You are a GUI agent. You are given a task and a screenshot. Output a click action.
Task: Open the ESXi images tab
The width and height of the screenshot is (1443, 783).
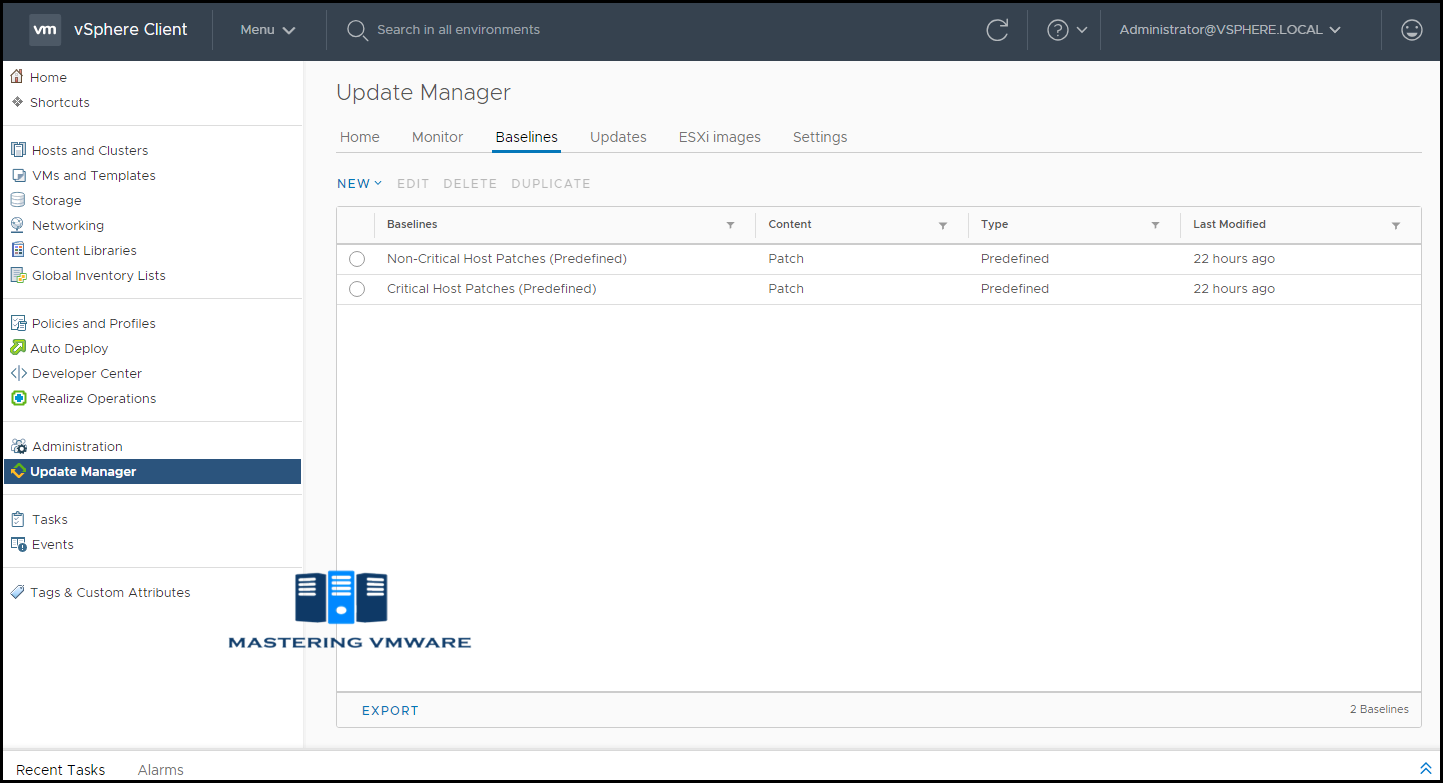click(x=720, y=137)
